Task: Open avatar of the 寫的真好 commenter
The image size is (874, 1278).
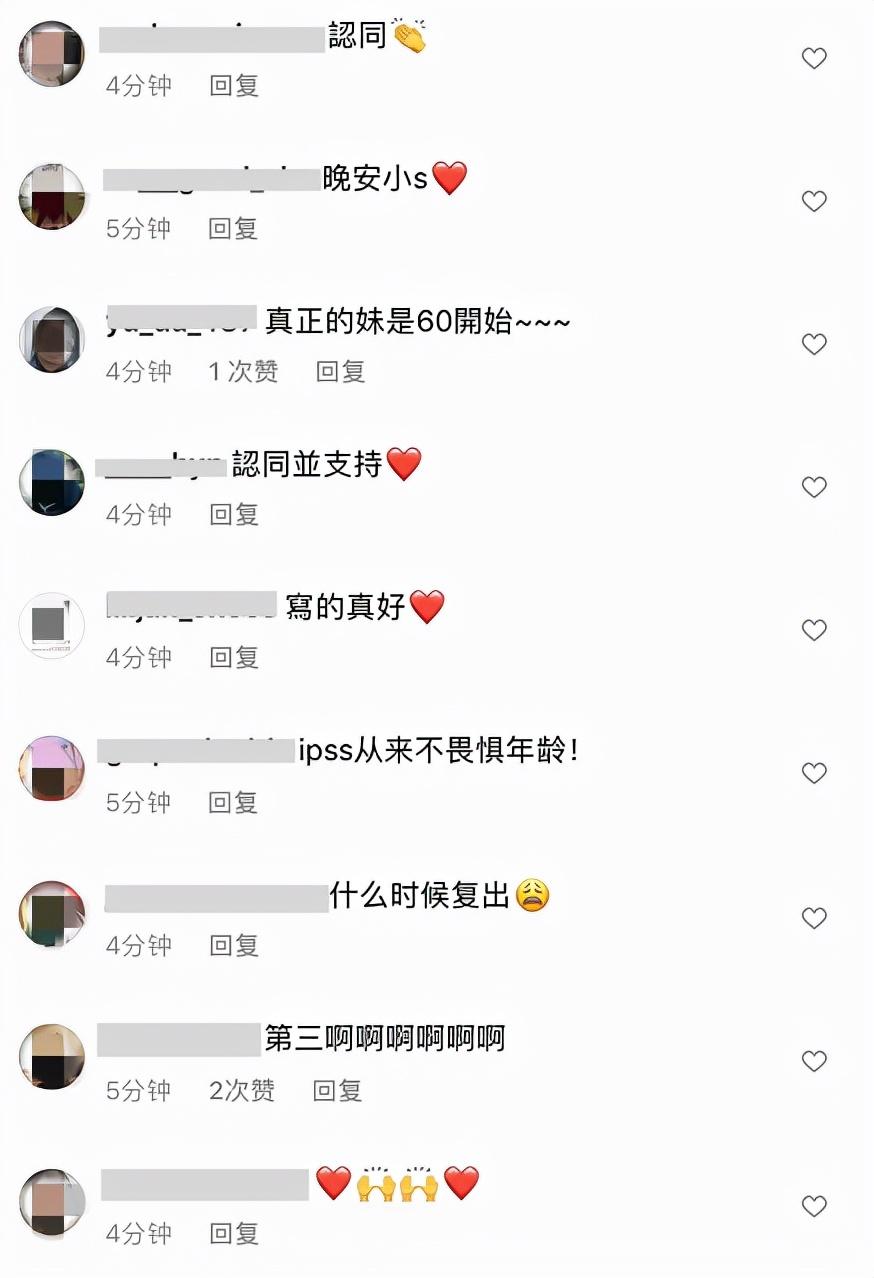Action: (52, 626)
